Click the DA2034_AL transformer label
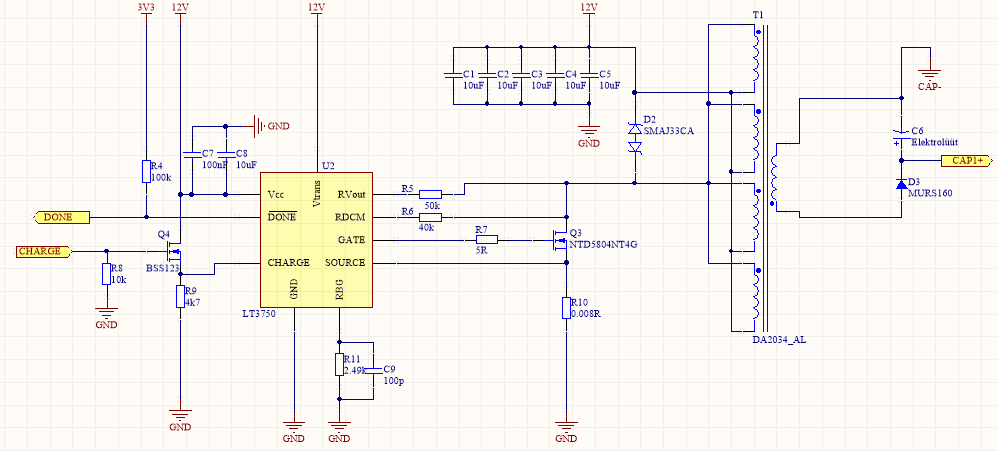This screenshot has height=451, width=998. (x=778, y=341)
